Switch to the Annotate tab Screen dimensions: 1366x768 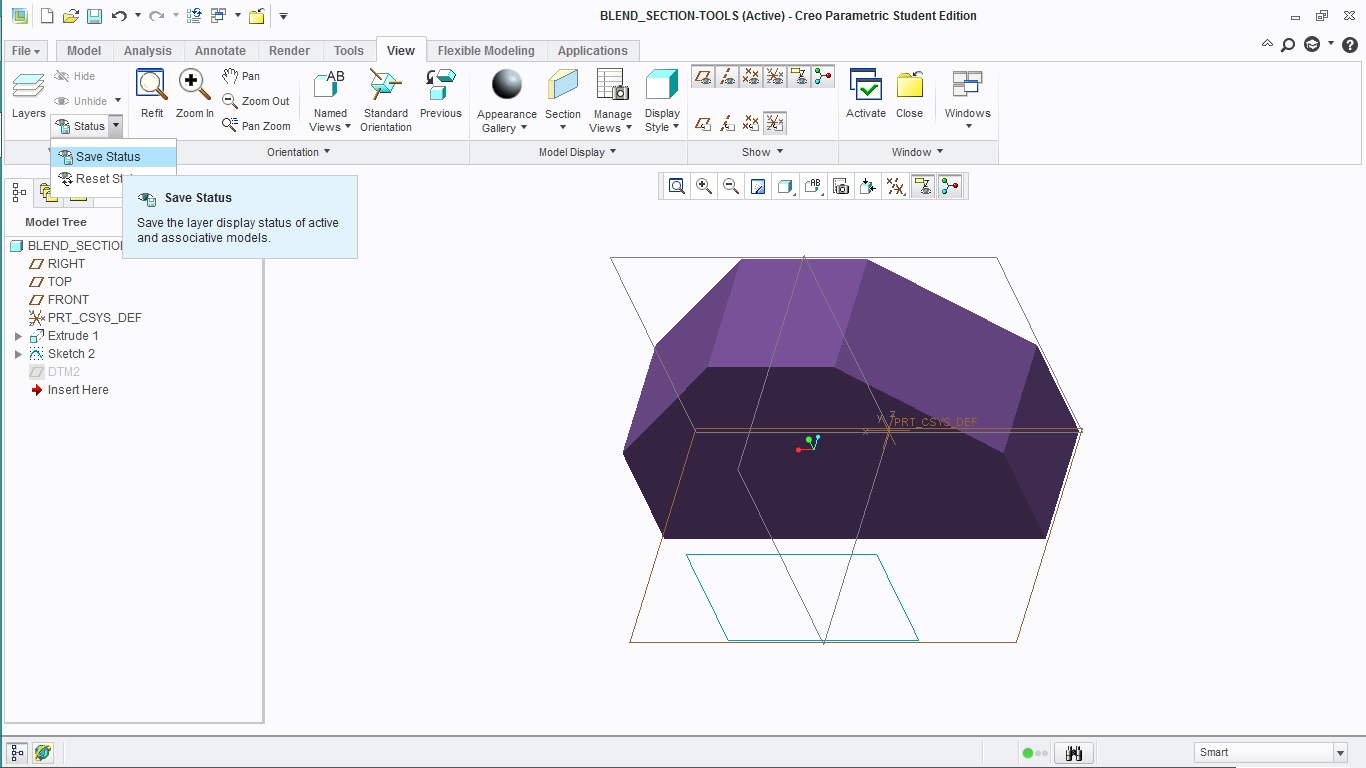click(220, 51)
